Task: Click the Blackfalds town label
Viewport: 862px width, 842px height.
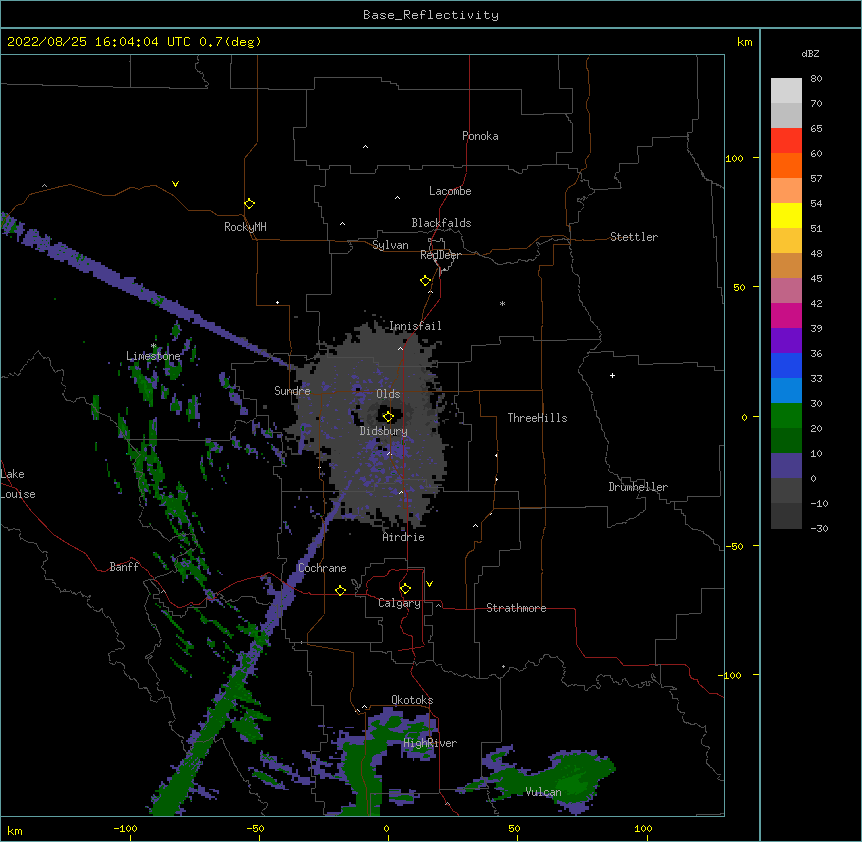Action: tap(441, 223)
